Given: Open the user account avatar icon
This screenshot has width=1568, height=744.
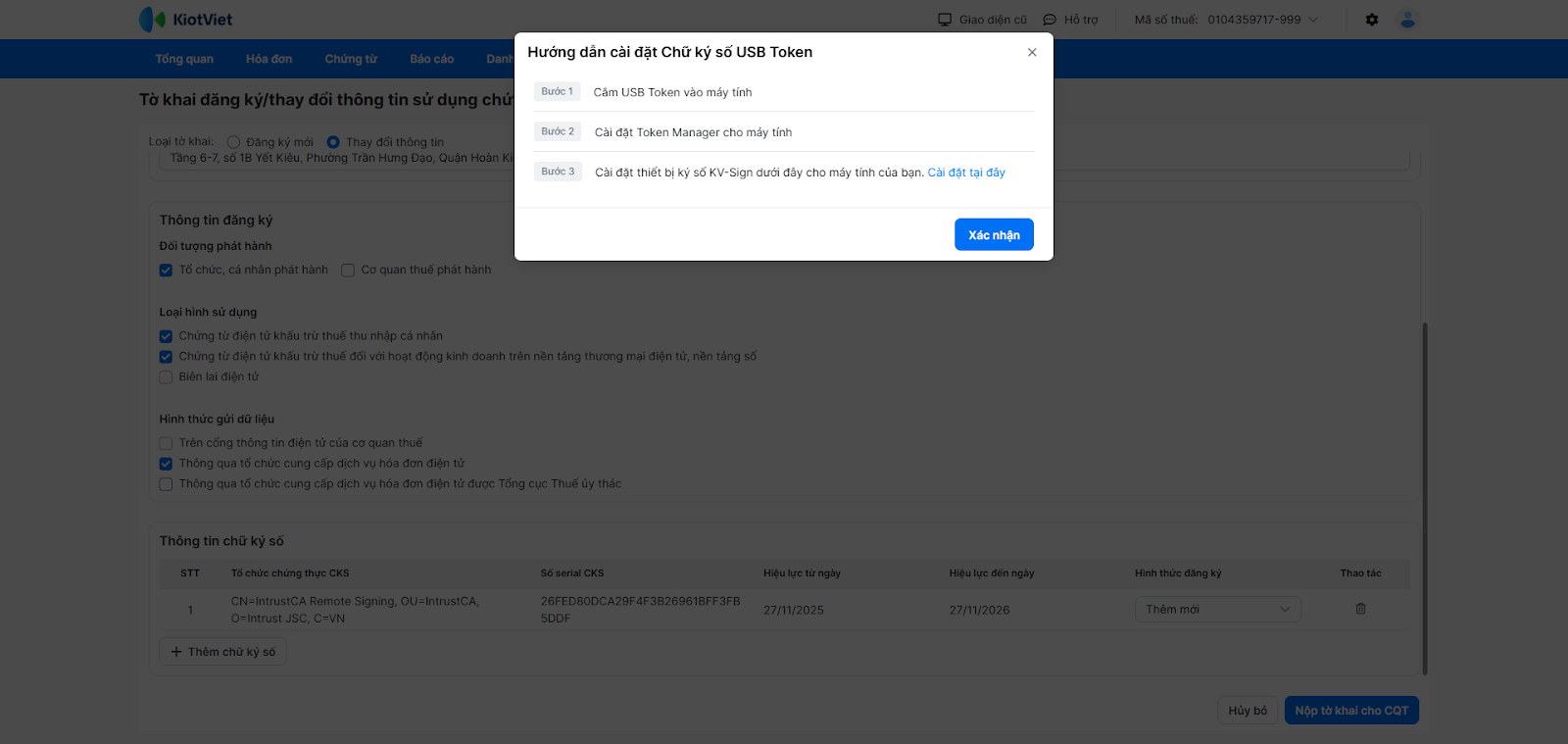Looking at the screenshot, I should coord(1408,20).
